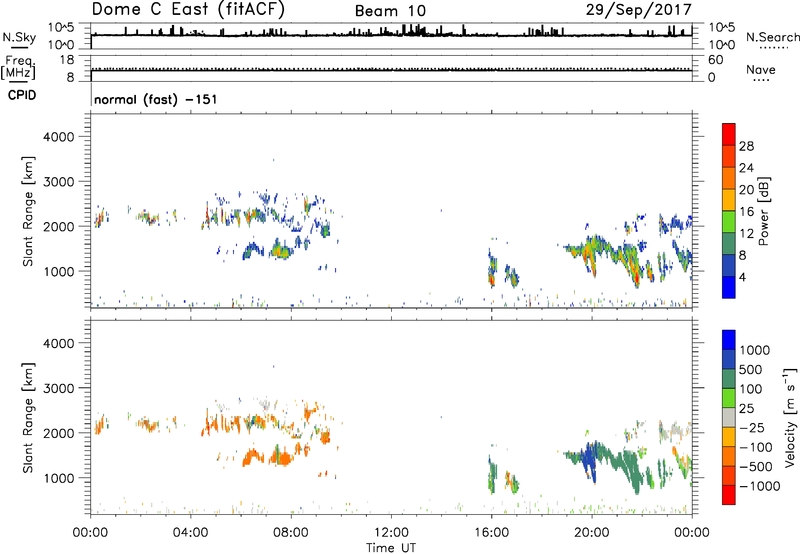800x554 pixels.
Task: Click the '16:00' time axis label
Action: pyautogui.click(x=491, y=533)
